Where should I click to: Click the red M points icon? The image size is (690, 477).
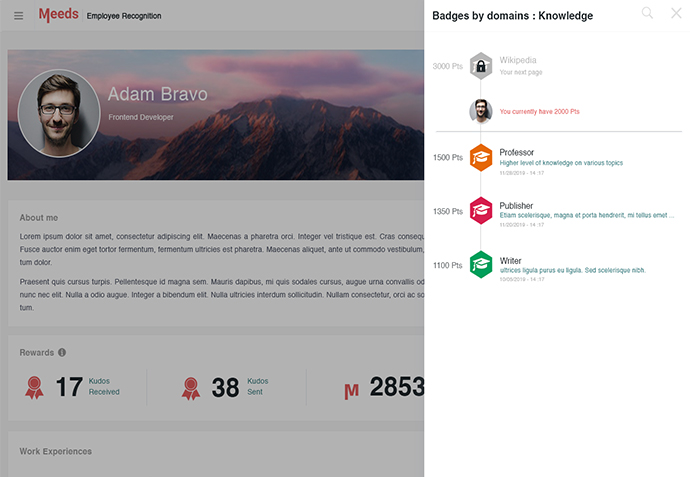(x=351, y=391)
